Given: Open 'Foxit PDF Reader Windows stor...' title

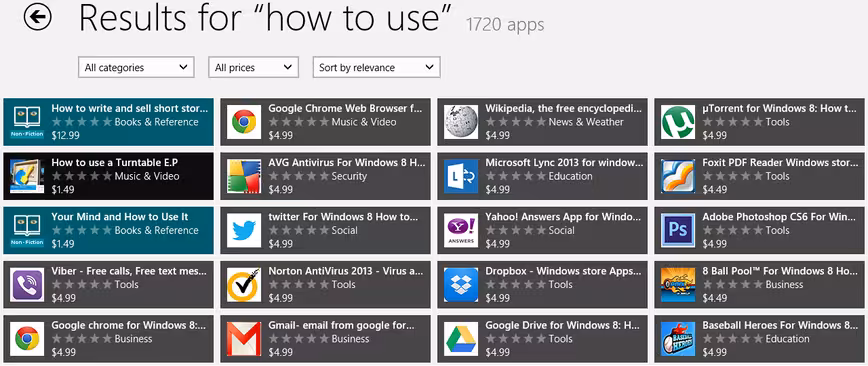Looking at the screenshot, I should tap(780, 163).
